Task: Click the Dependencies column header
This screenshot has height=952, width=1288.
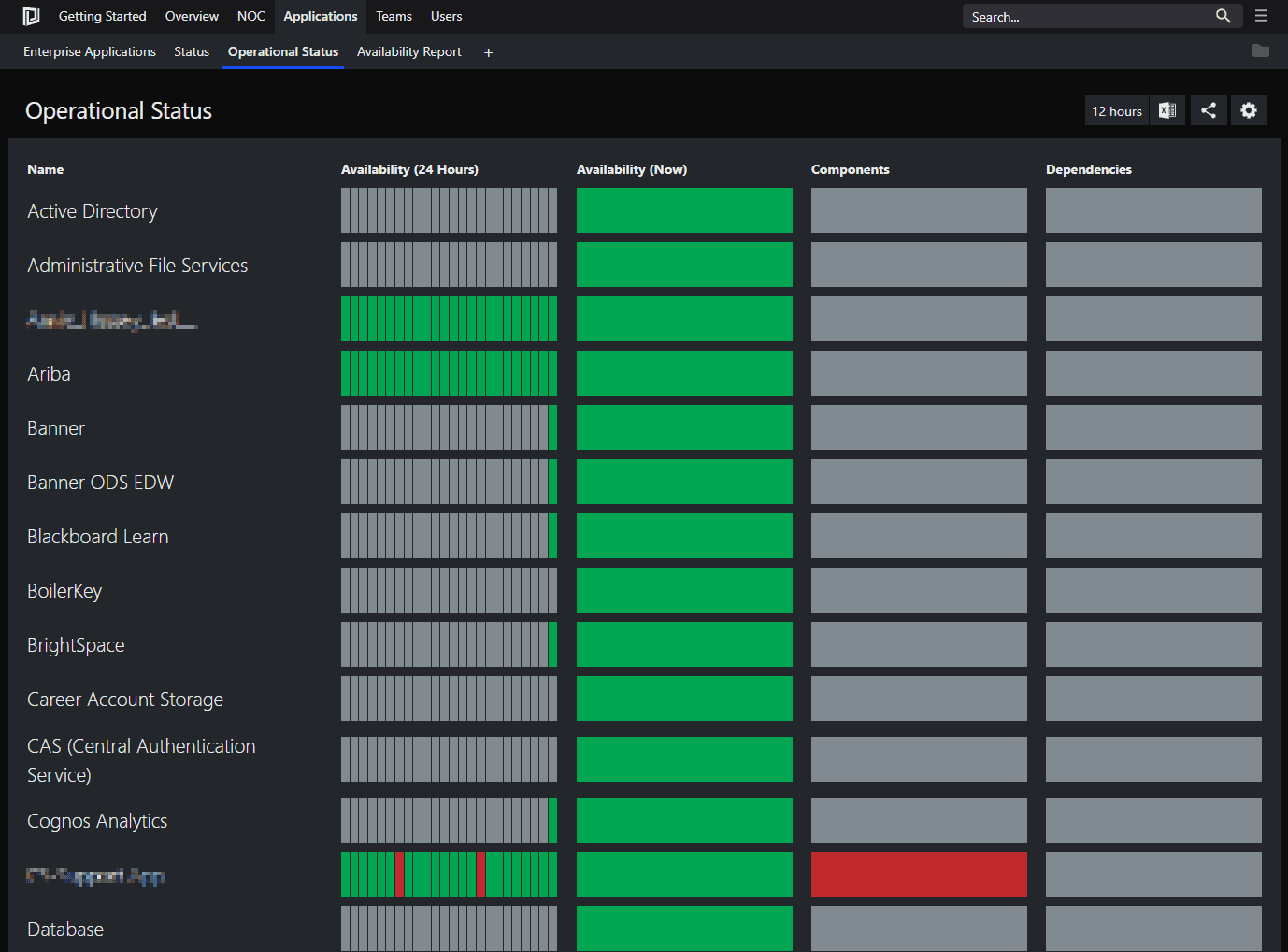Action: tap(1089, 169)
